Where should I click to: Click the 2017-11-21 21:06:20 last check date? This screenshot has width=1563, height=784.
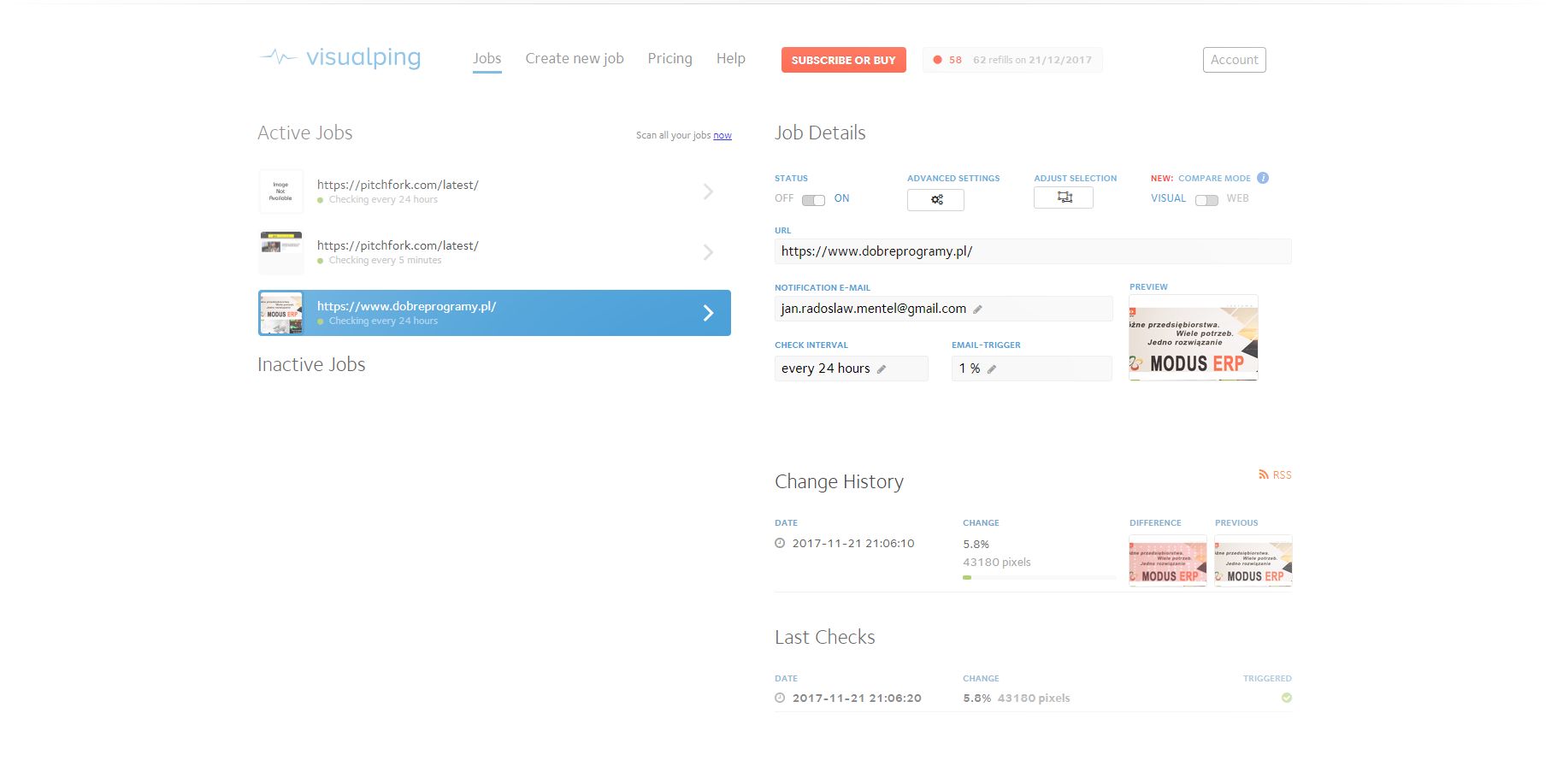click(x=857, y=698)
